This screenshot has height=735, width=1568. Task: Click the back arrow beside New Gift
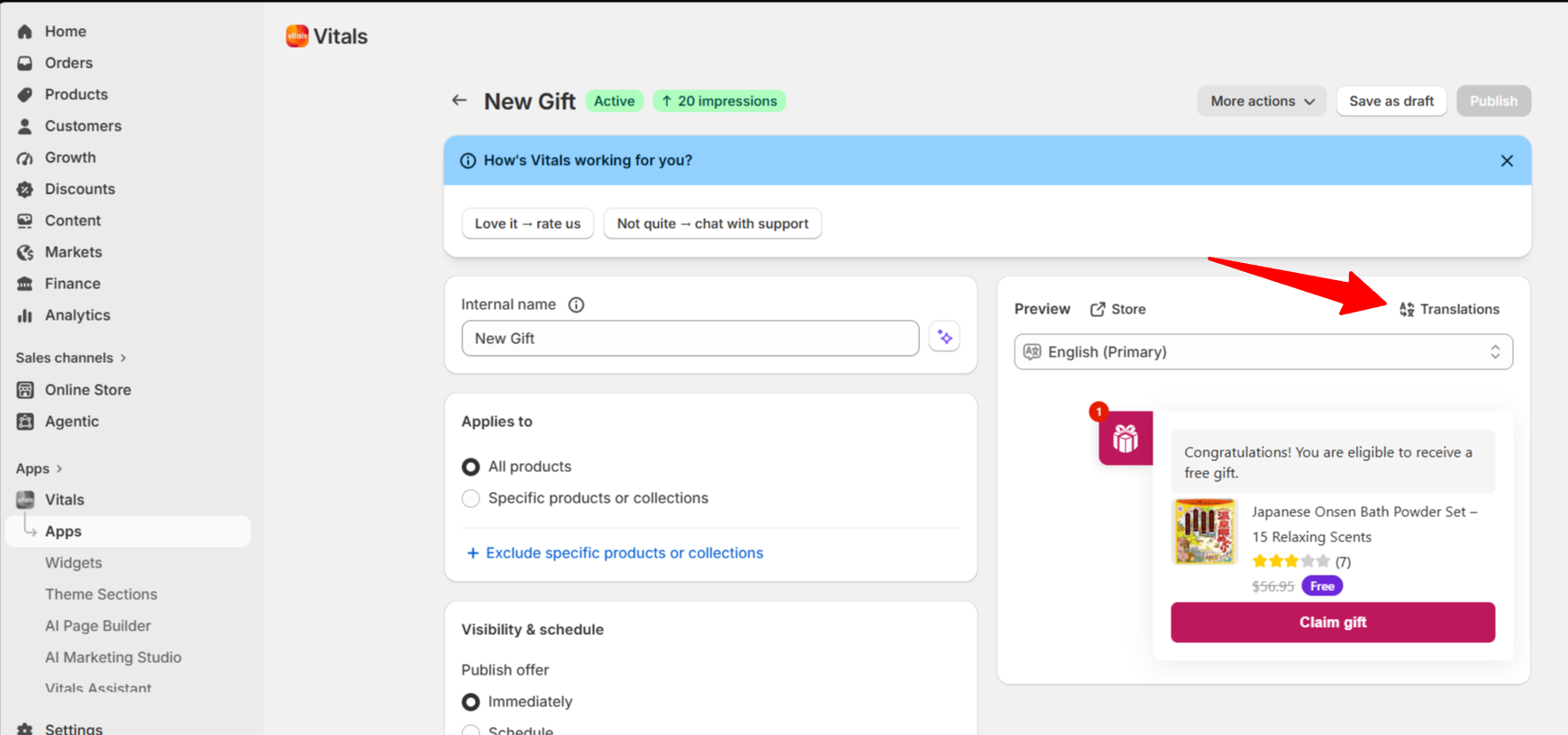click(460, 101)
